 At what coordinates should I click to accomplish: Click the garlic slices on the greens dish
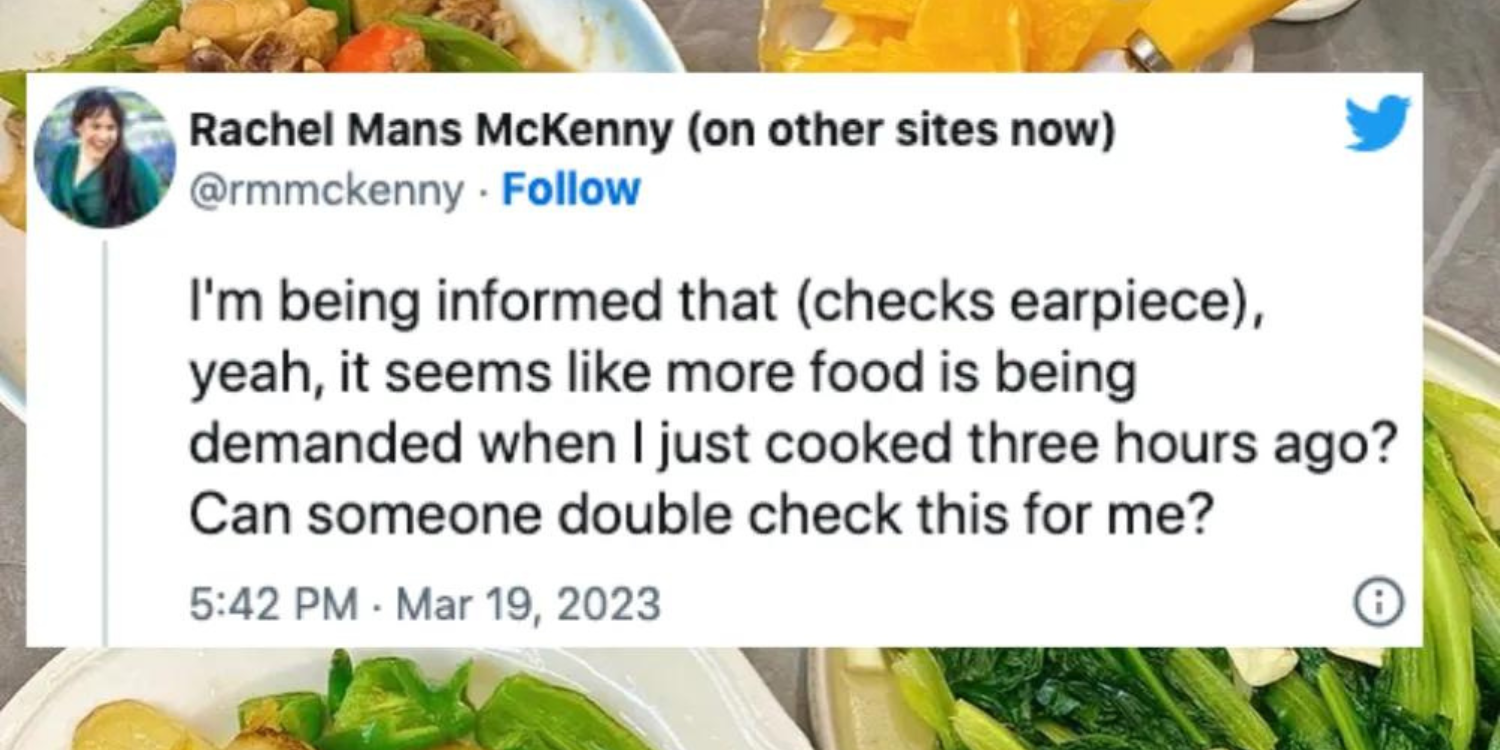[x=1263, y=664]
